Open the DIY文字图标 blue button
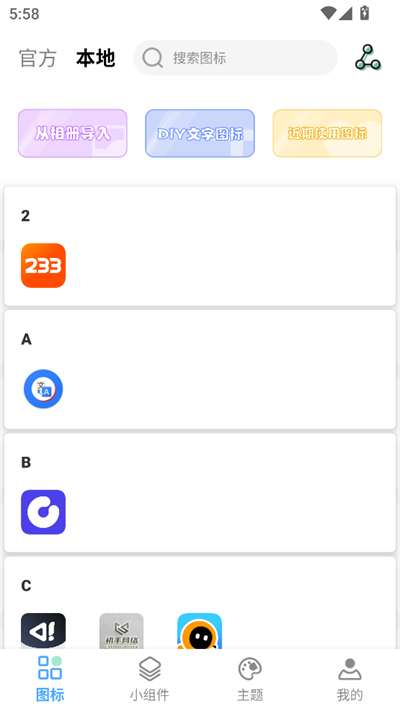Viewport: 400px width, 711px height. pos(200,133)
